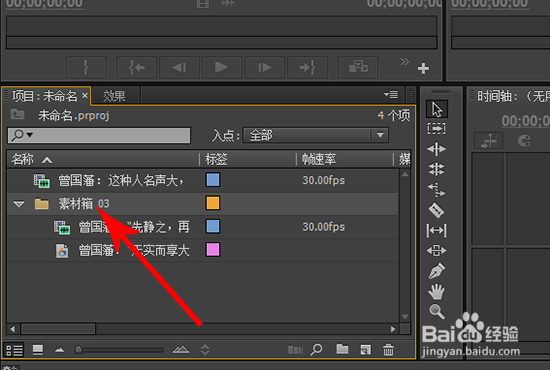Click the Automate to Sequence icon

[295, 350]
